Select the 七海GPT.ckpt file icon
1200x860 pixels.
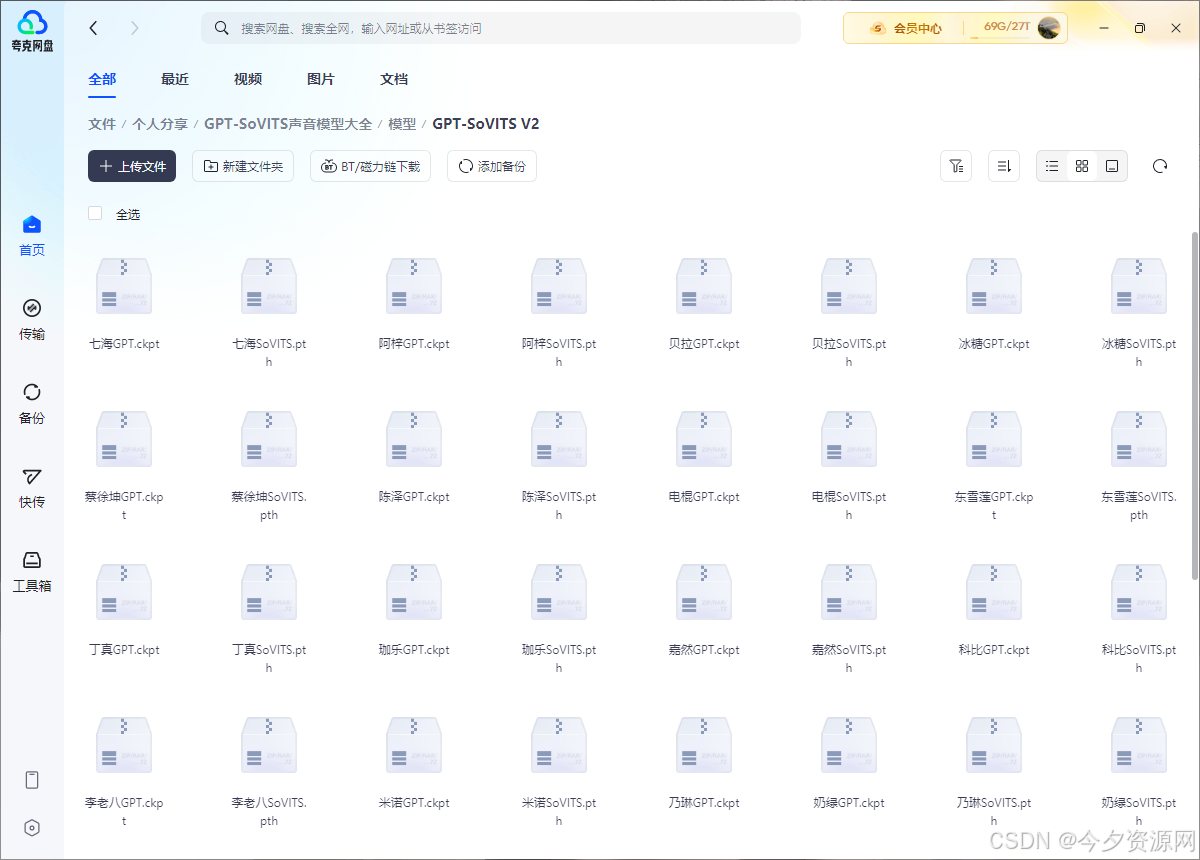(x=124, y=286)
